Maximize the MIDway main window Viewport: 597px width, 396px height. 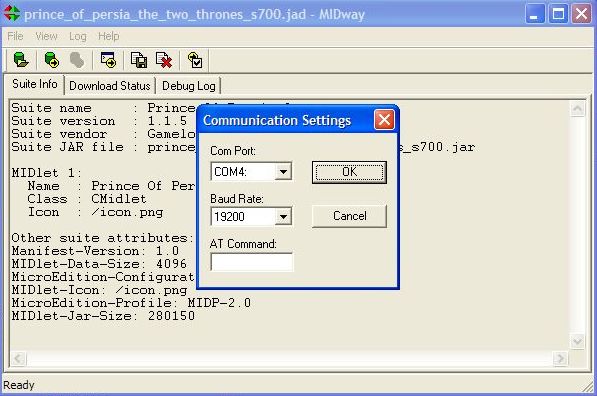pyautogui.click(x=558, y=14)
